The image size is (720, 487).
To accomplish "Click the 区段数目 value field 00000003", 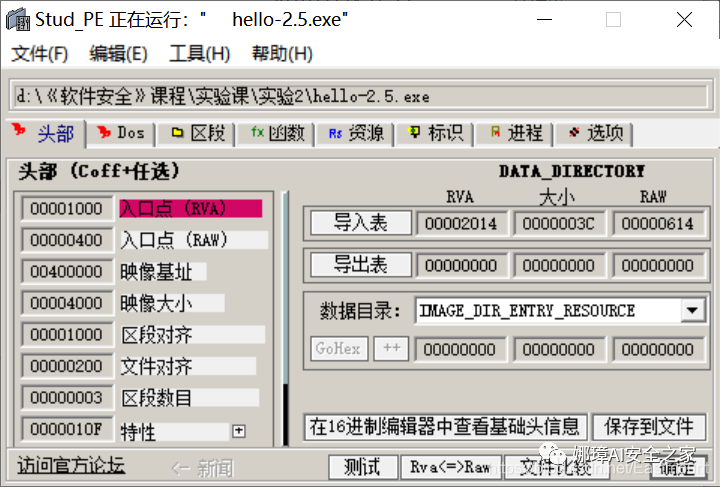I will [67, 397].
